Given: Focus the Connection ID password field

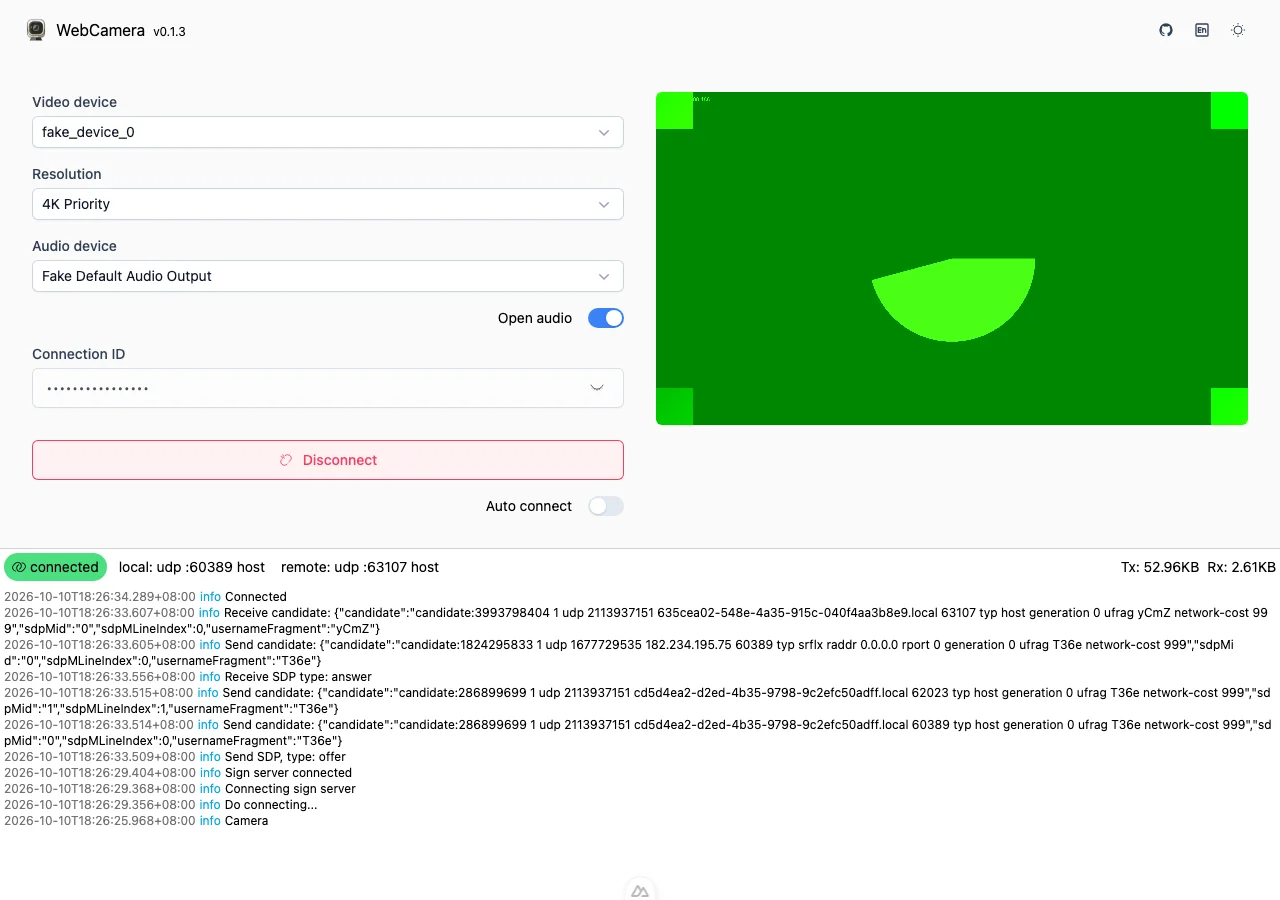Looking at the screenshot, I should click(328, 388).
